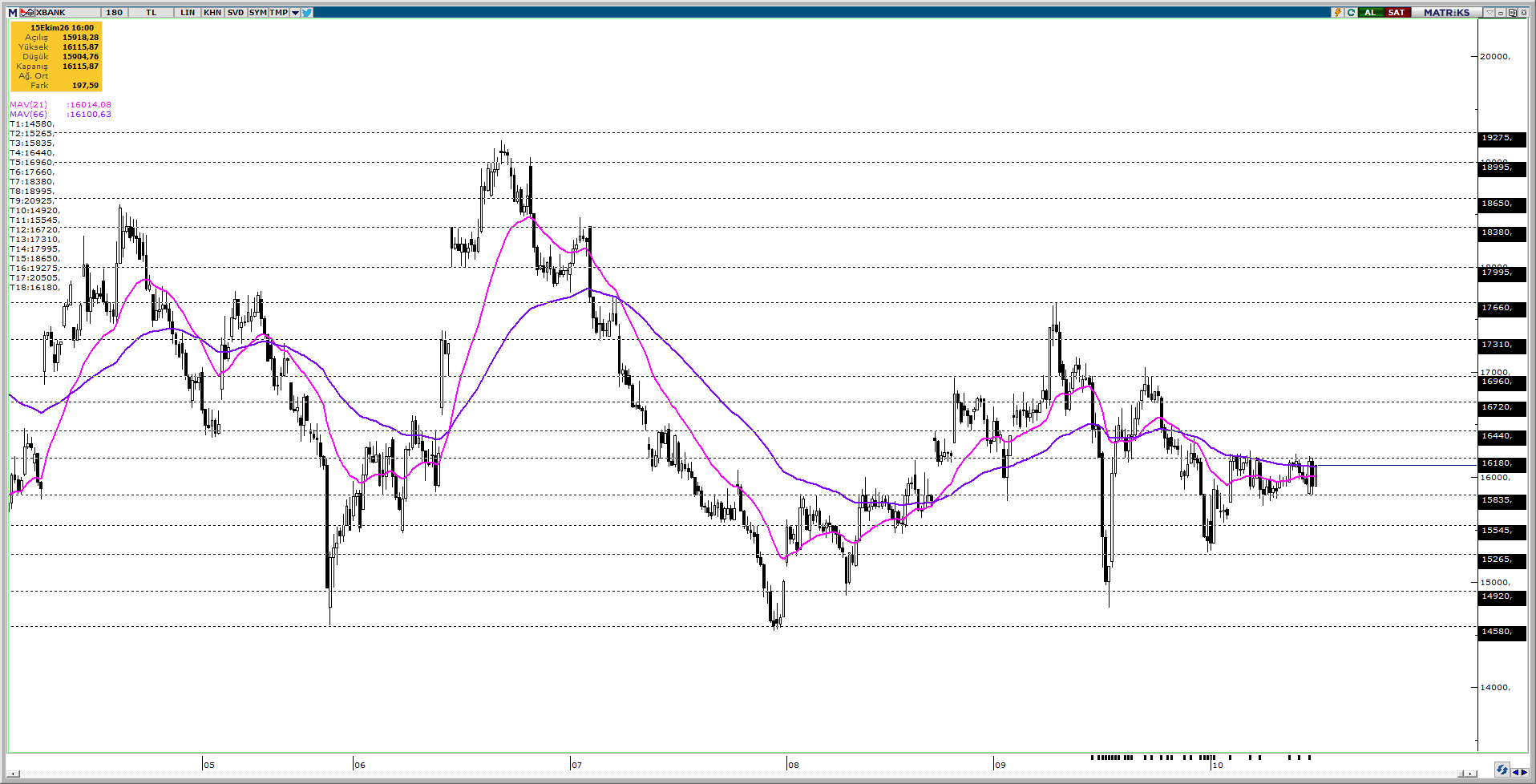Viewport: 1536px width, 784px height.
Task: Click the TL currency button
Action: click(151, 13)
